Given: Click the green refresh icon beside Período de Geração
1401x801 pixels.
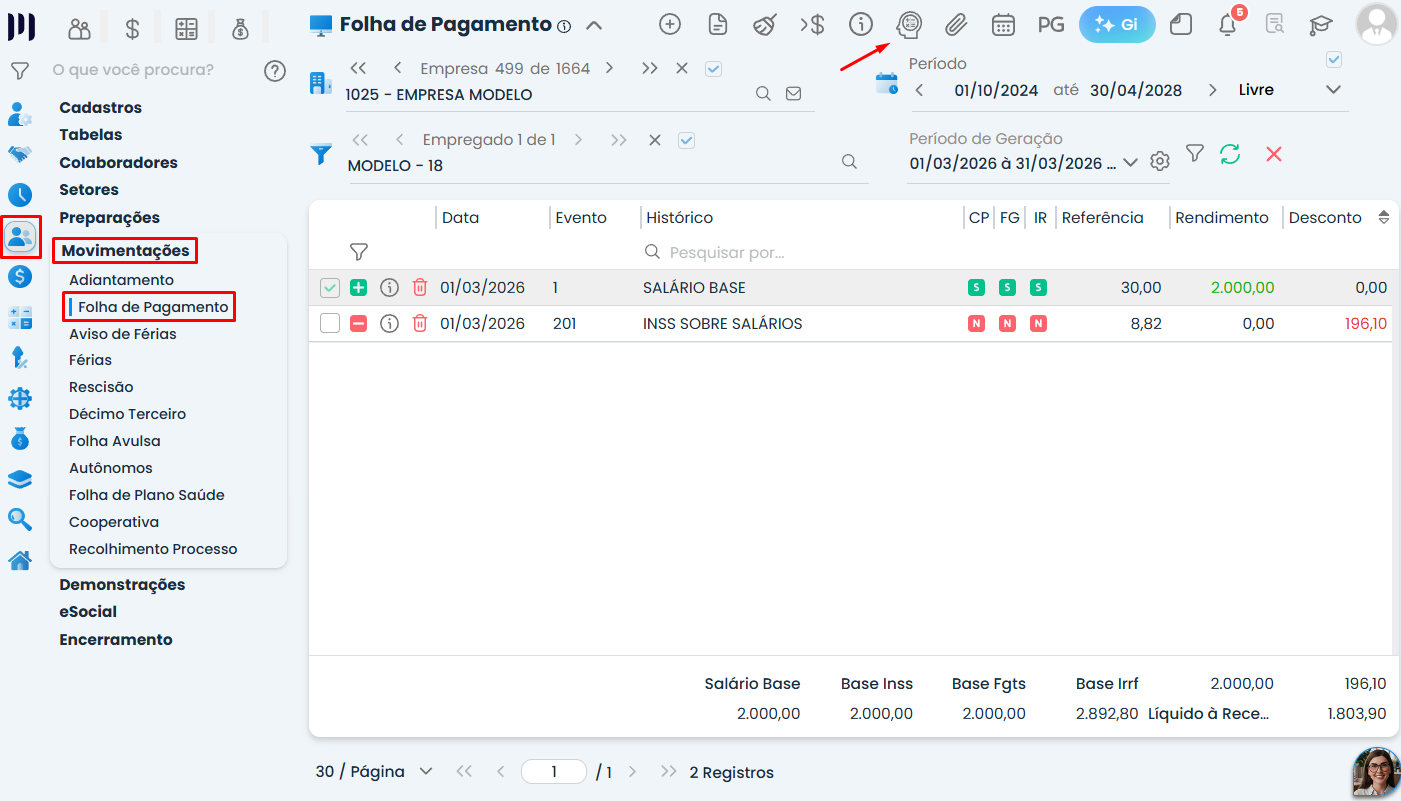Looking at the screenshot, I should [1230, 154].
